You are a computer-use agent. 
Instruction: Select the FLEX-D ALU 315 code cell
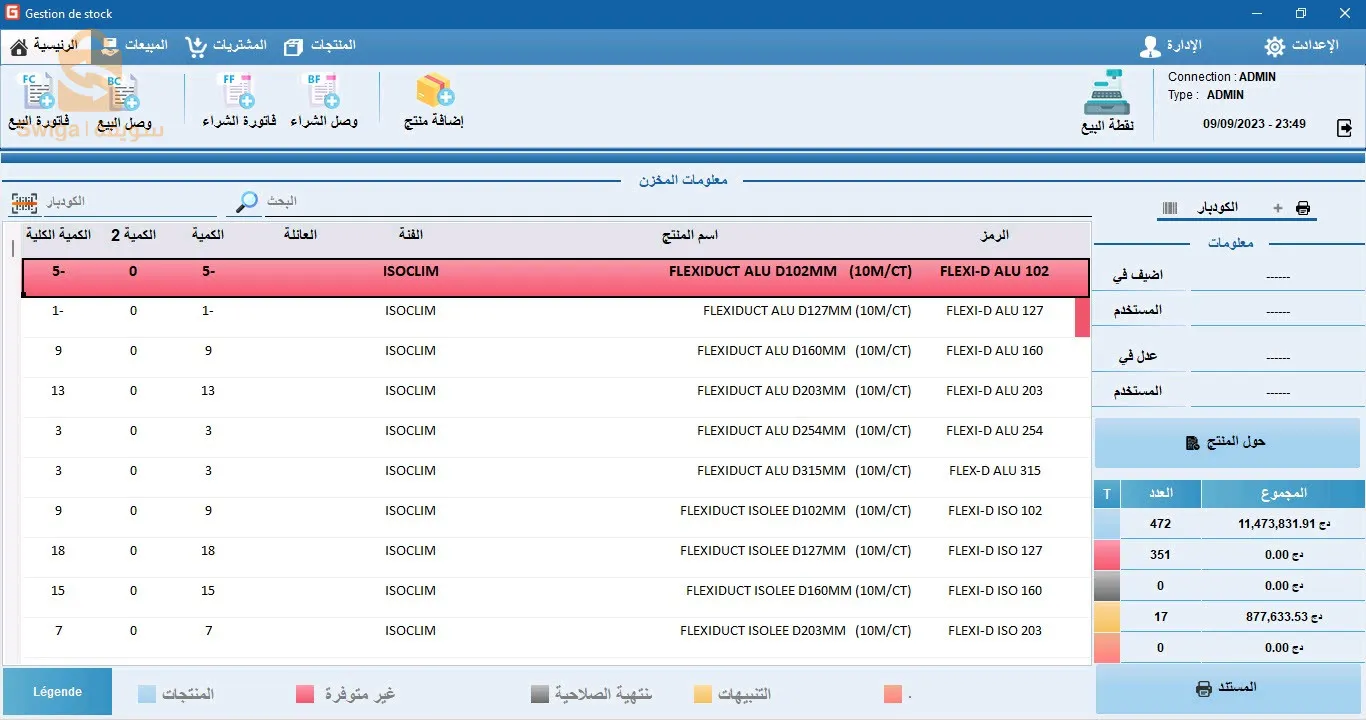tap(994, 471)
